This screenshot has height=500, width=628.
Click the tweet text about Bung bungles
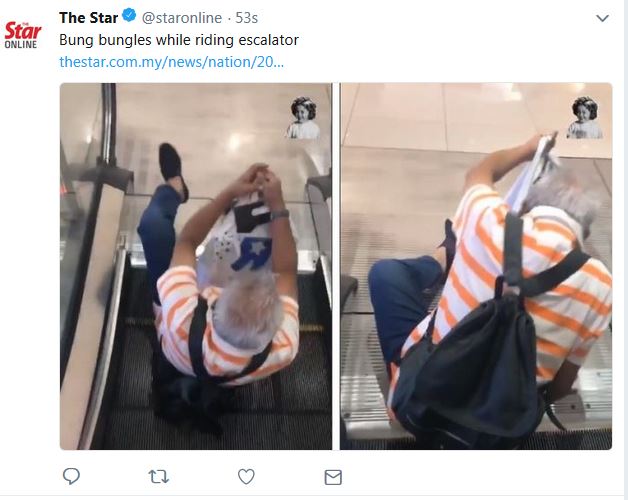point(179,40)
